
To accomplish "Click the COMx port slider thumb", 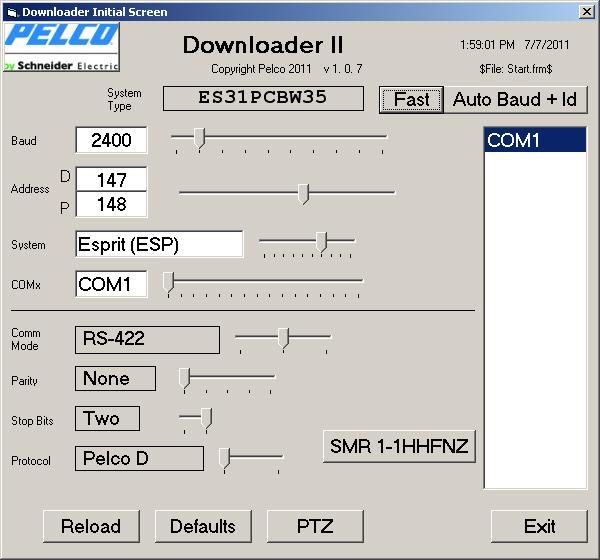I will click(168, 282).
